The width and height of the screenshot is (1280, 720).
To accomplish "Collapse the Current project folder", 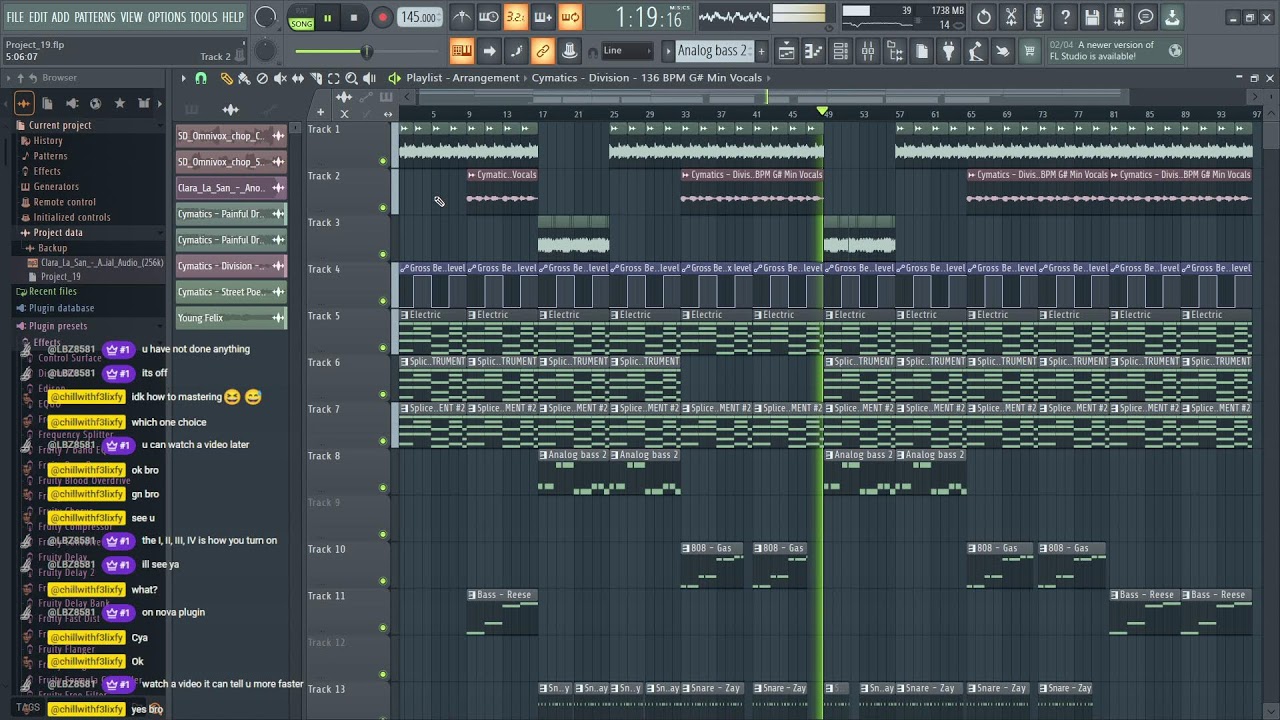I will click(59, 125).
